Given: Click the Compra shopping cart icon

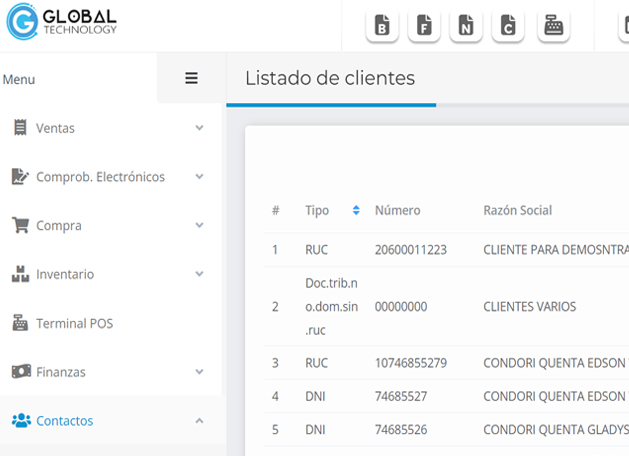Looking at the screenshot, I should coord(20,225).
